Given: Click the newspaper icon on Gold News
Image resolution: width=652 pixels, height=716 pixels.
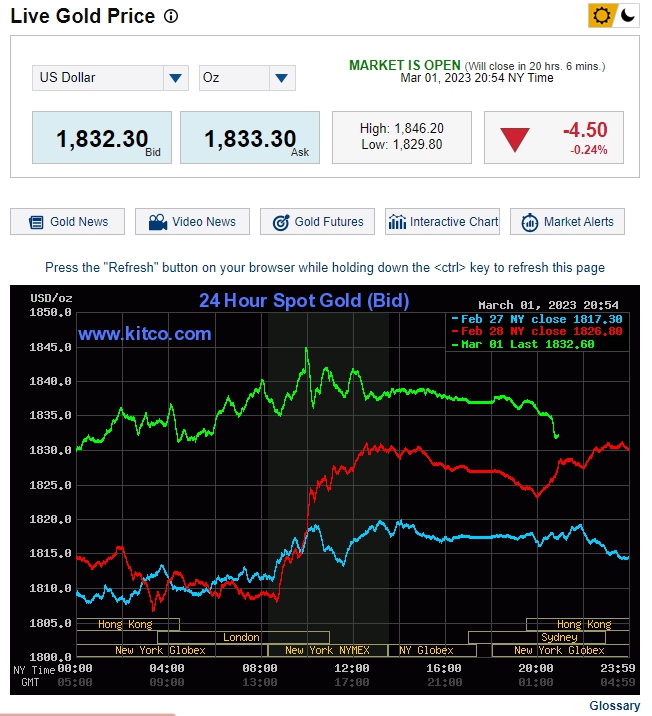Looking at the screenshot, I should (36, 222).
